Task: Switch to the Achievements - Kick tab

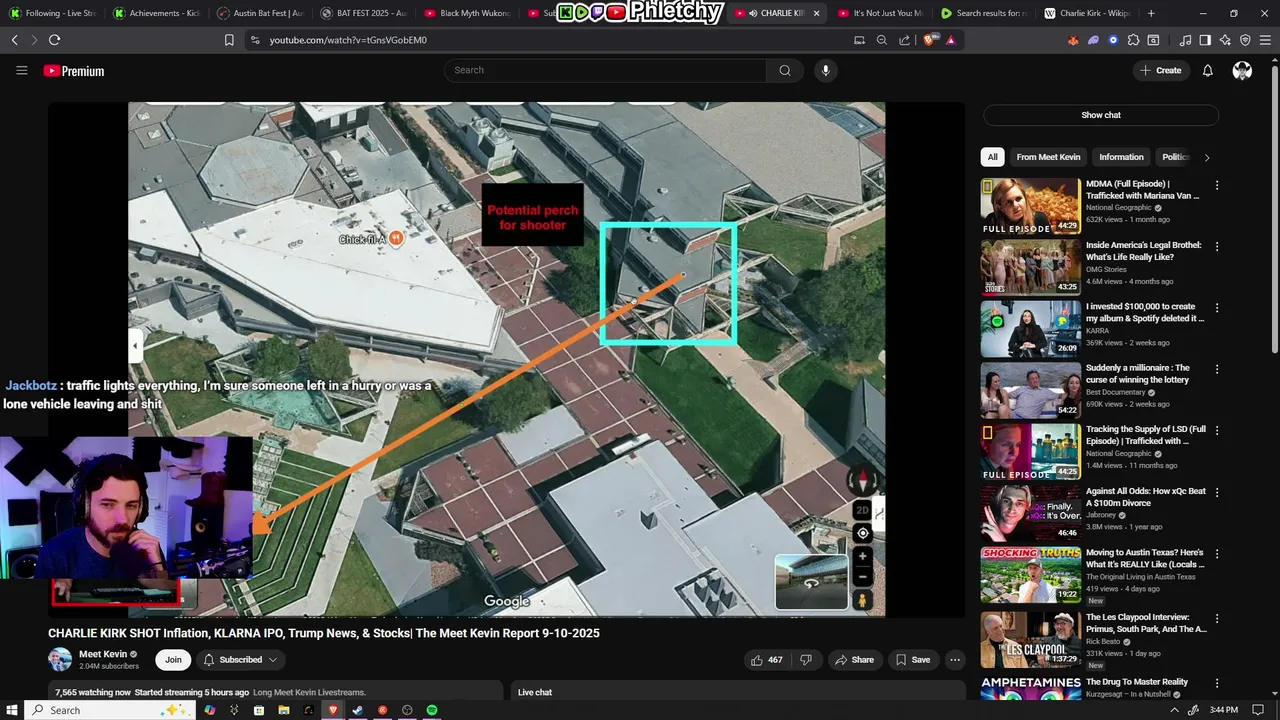Action: pos(156,13)
